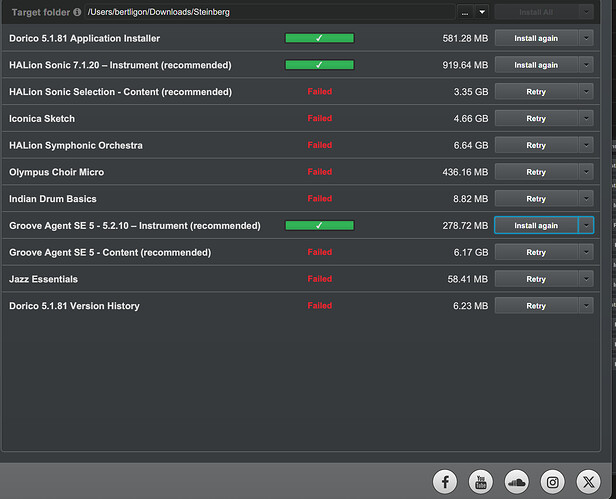Image resolution: width=616 pixels, height=499 pixels.
Task: Retry HALion Sonic Selection Content download
Action: tap(536, 92)
